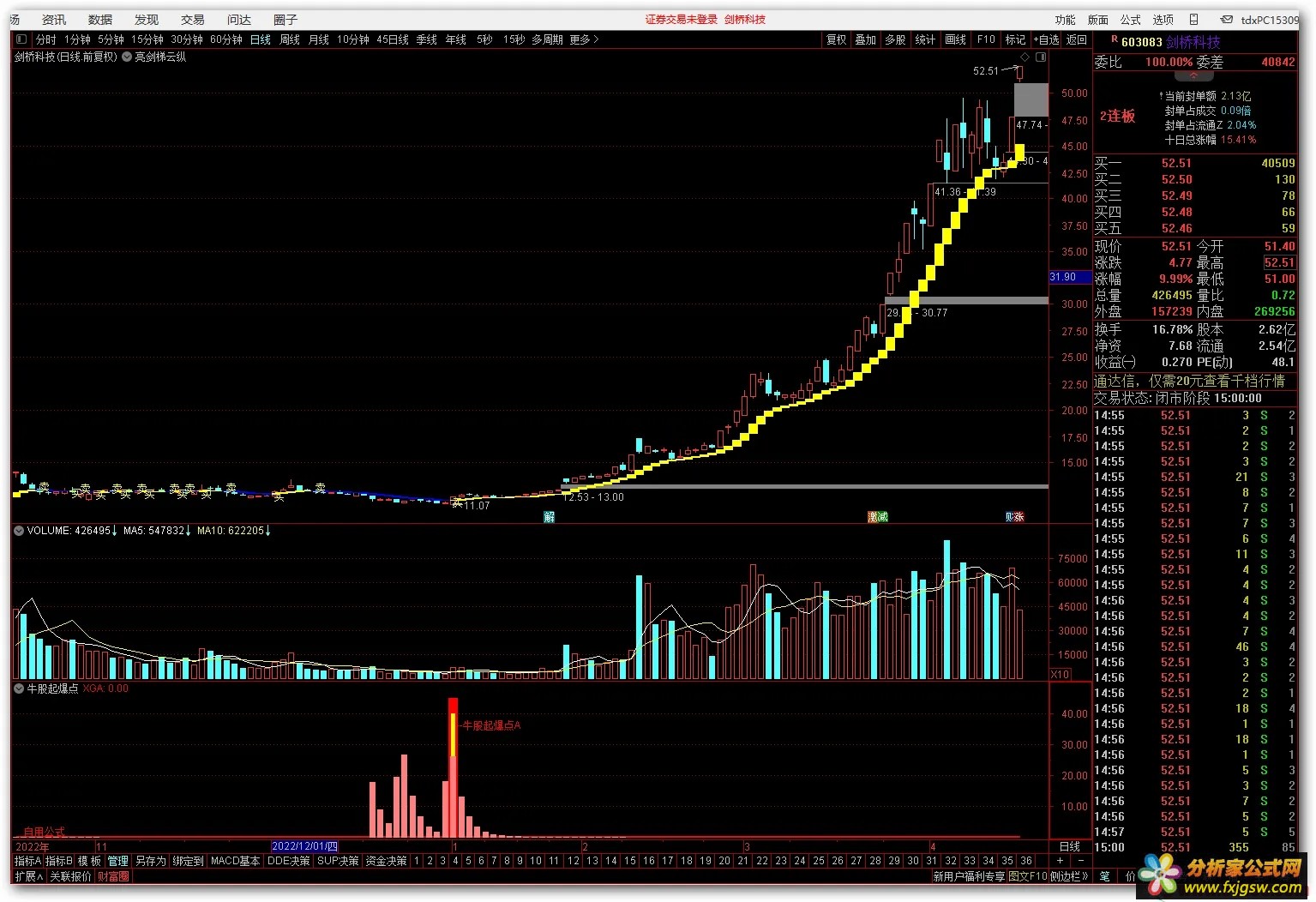Click the 多股 multi-stock button
The height and width of the screenshot is (902, 1316).
coord(896,39)
